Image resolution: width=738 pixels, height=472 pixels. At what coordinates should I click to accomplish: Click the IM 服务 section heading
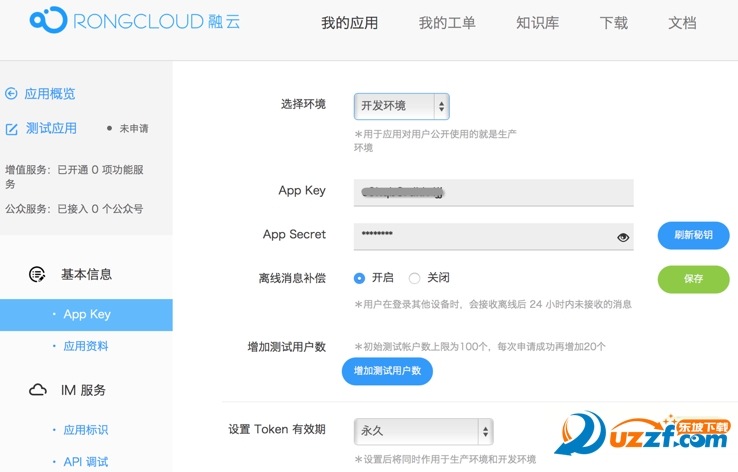[83, 390]
